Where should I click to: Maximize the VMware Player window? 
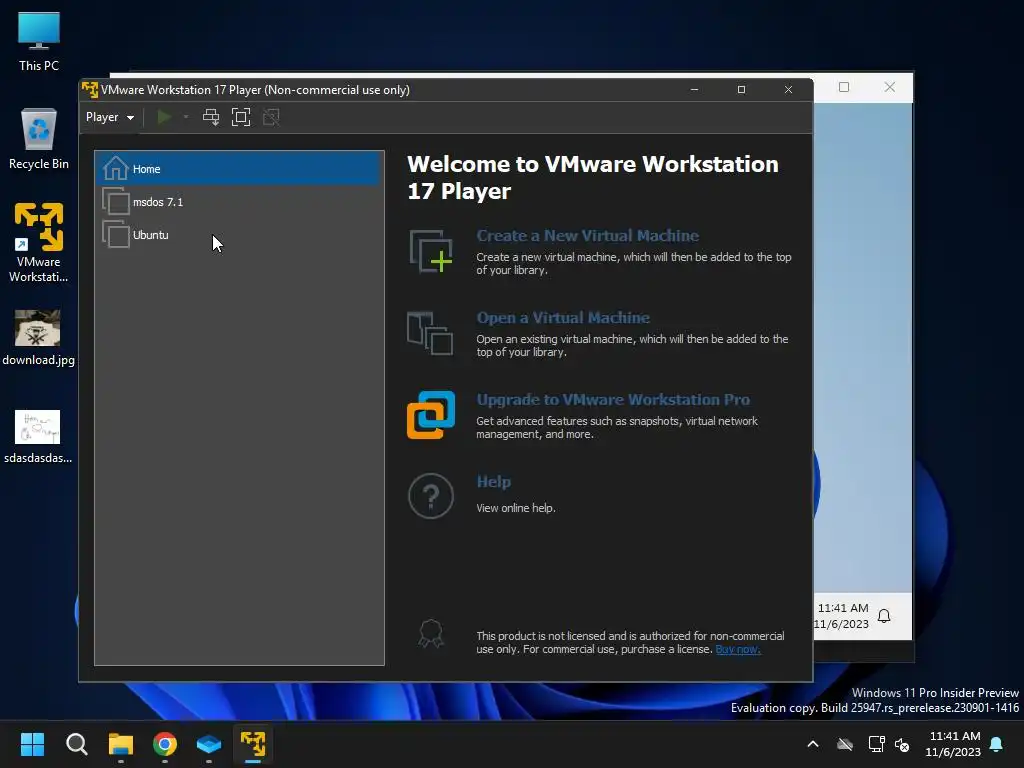pyautogui.click(x=741, y=89)
